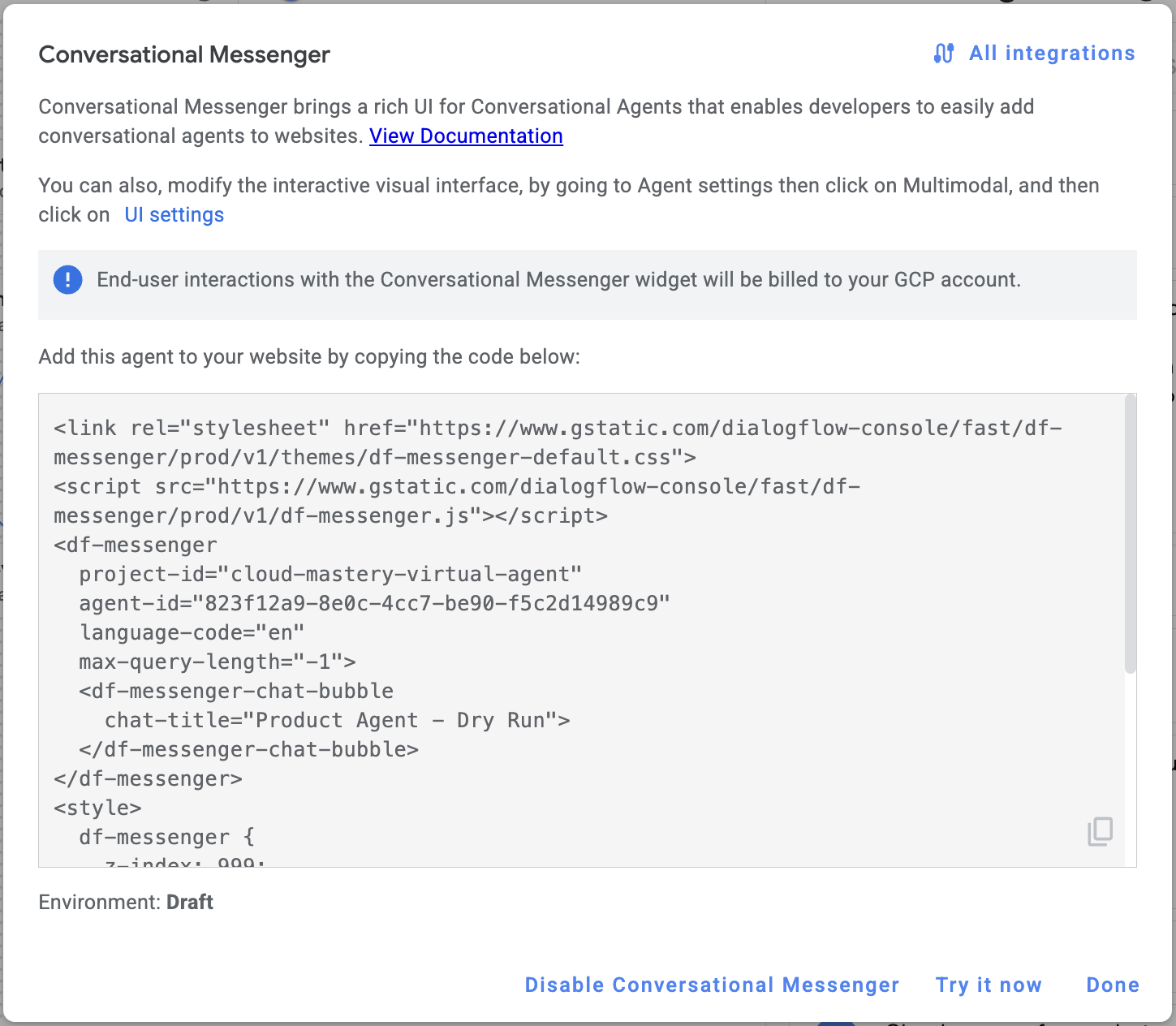The image size is (1176, 1026).
Task: Click the code block's vertical scrollbar
Action: point(1130,536)
